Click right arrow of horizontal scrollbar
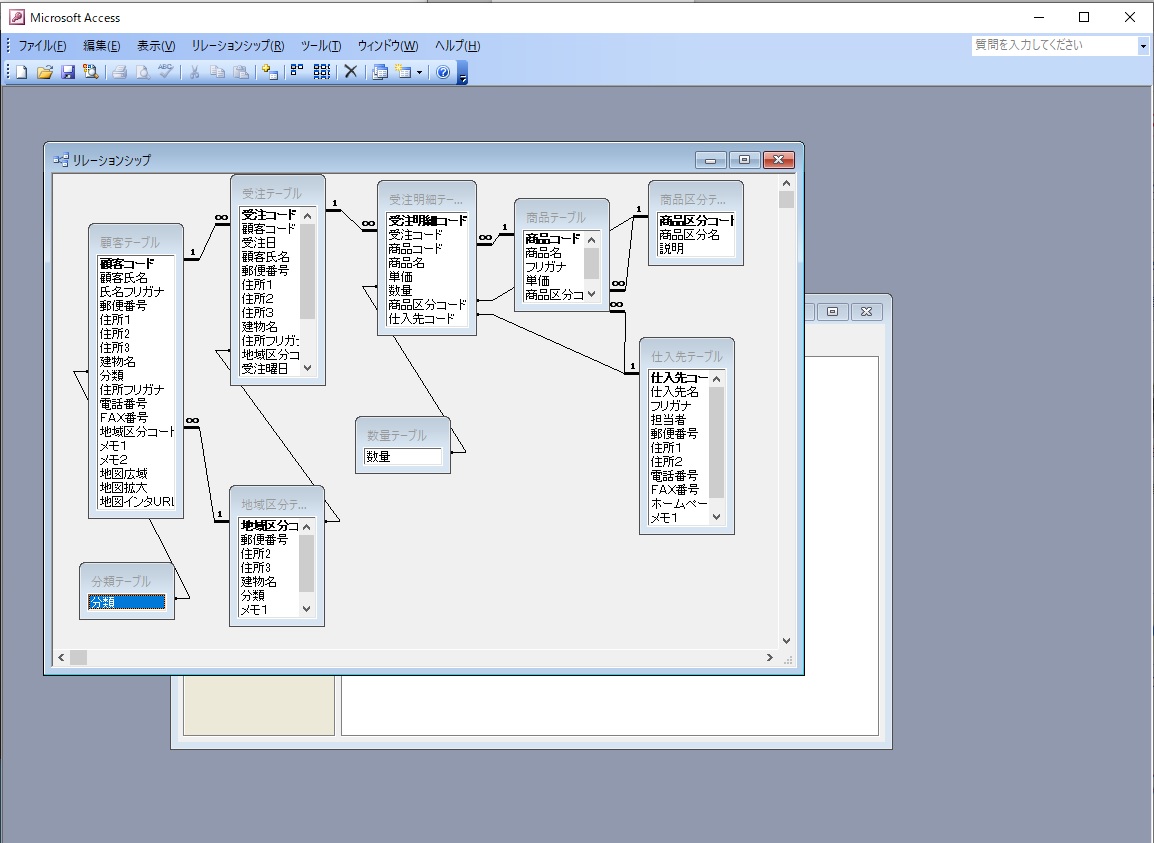The height and width of the screenshot is (843, 1154). pos(769,657)
